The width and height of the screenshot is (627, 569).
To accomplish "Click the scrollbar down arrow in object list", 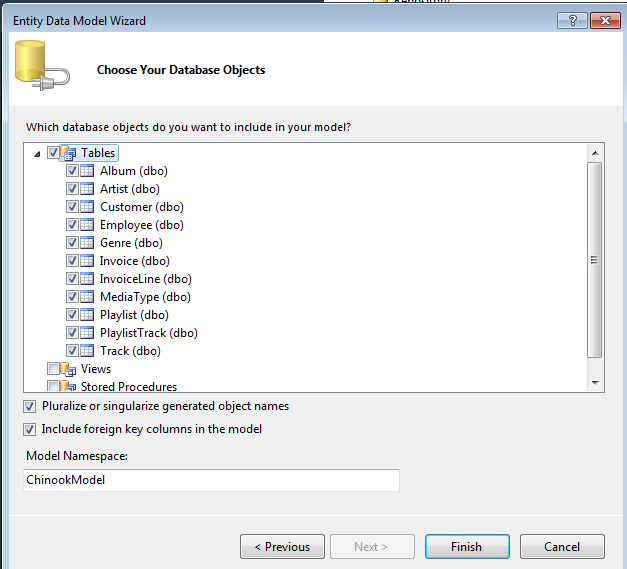I will (595, 383).
